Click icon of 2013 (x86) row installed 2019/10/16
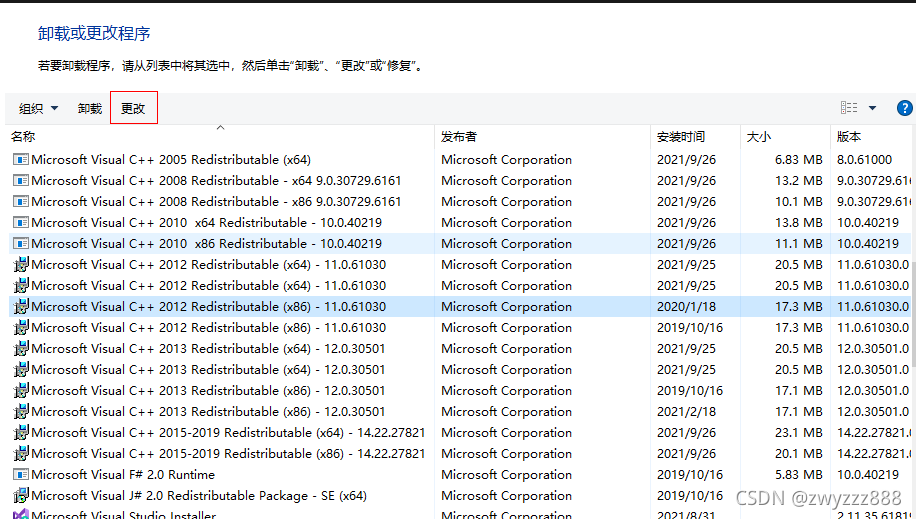 click(21, 390)
